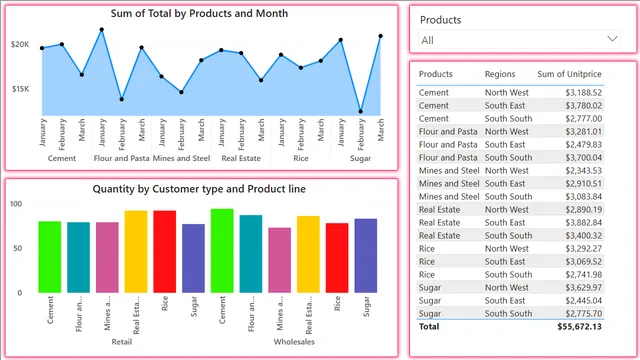640x360 pixels.
Task: Click the total value $55,672.13
Action: (579, 327)
